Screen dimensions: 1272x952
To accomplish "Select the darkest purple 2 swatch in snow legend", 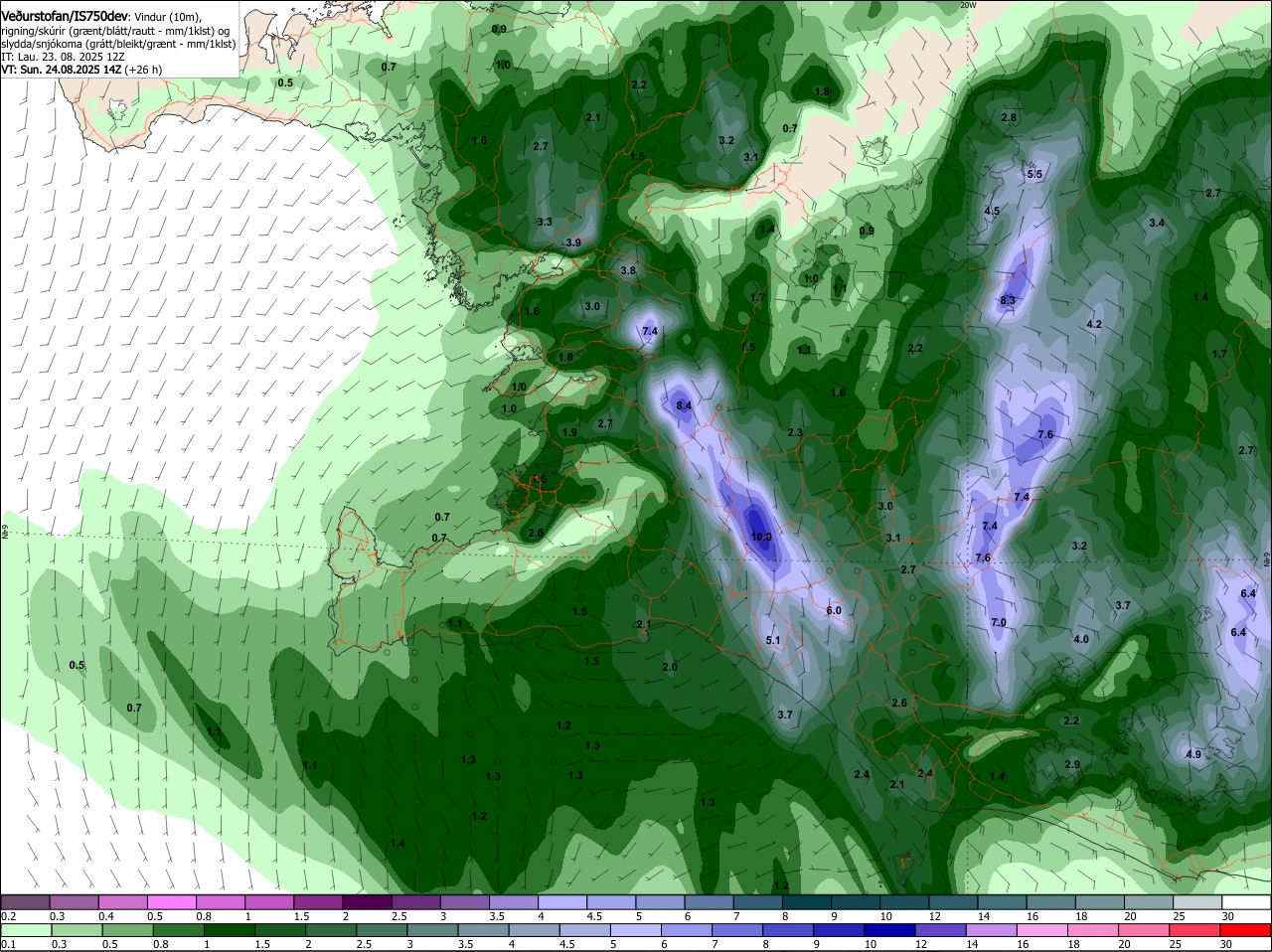I will pyautogui.click(x=369, y=902).
